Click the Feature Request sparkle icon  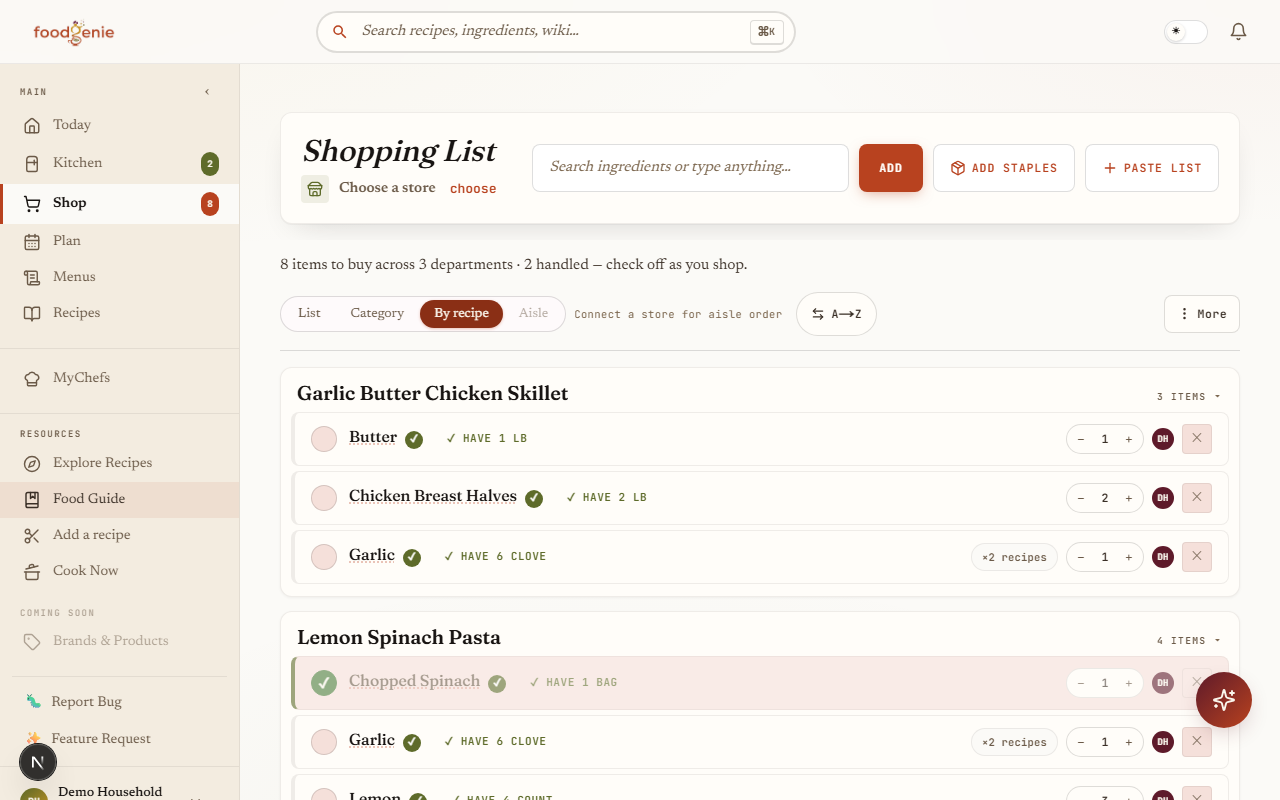tap(33, 739)
